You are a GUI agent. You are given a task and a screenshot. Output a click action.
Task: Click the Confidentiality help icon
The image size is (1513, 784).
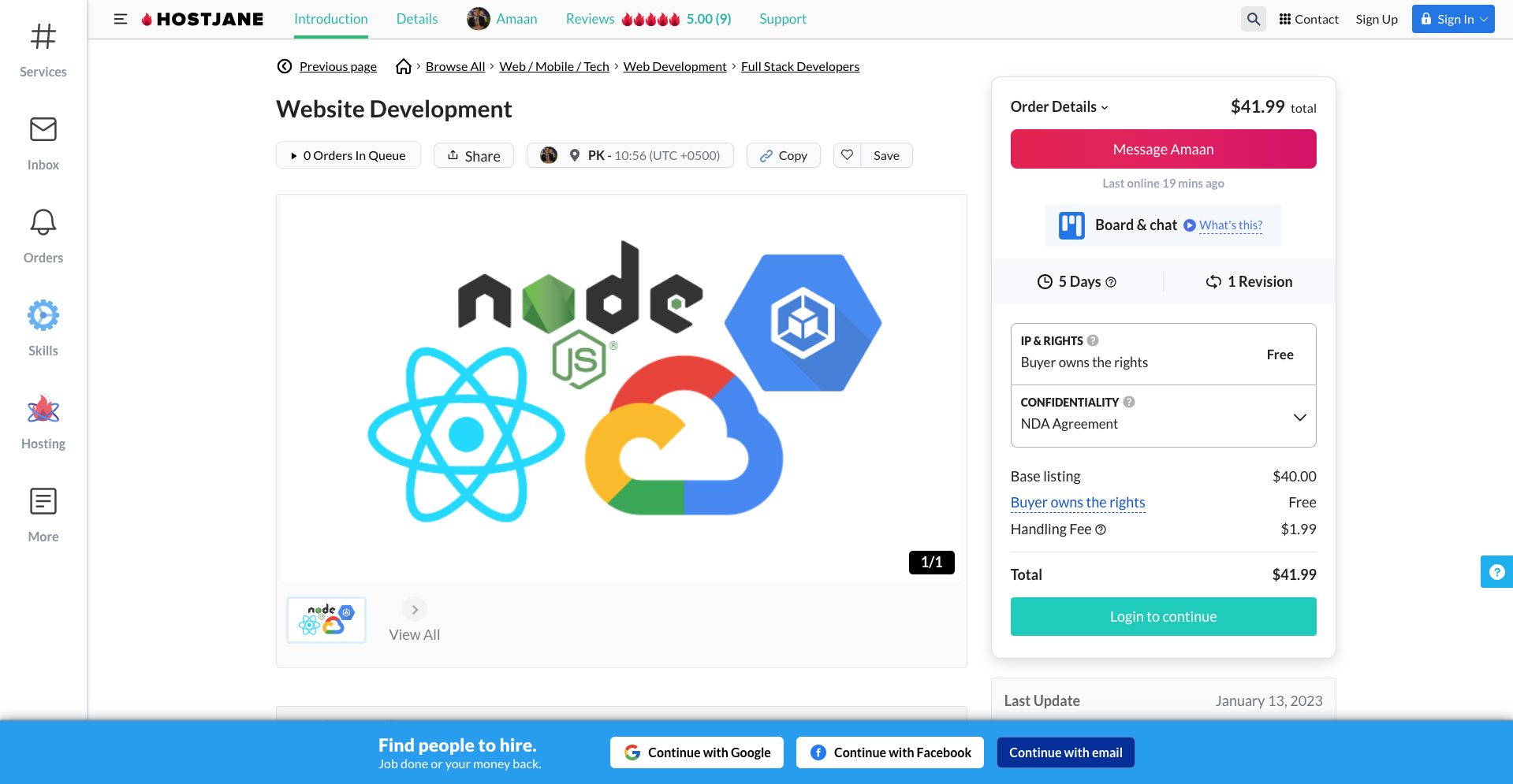(1129, 402)
